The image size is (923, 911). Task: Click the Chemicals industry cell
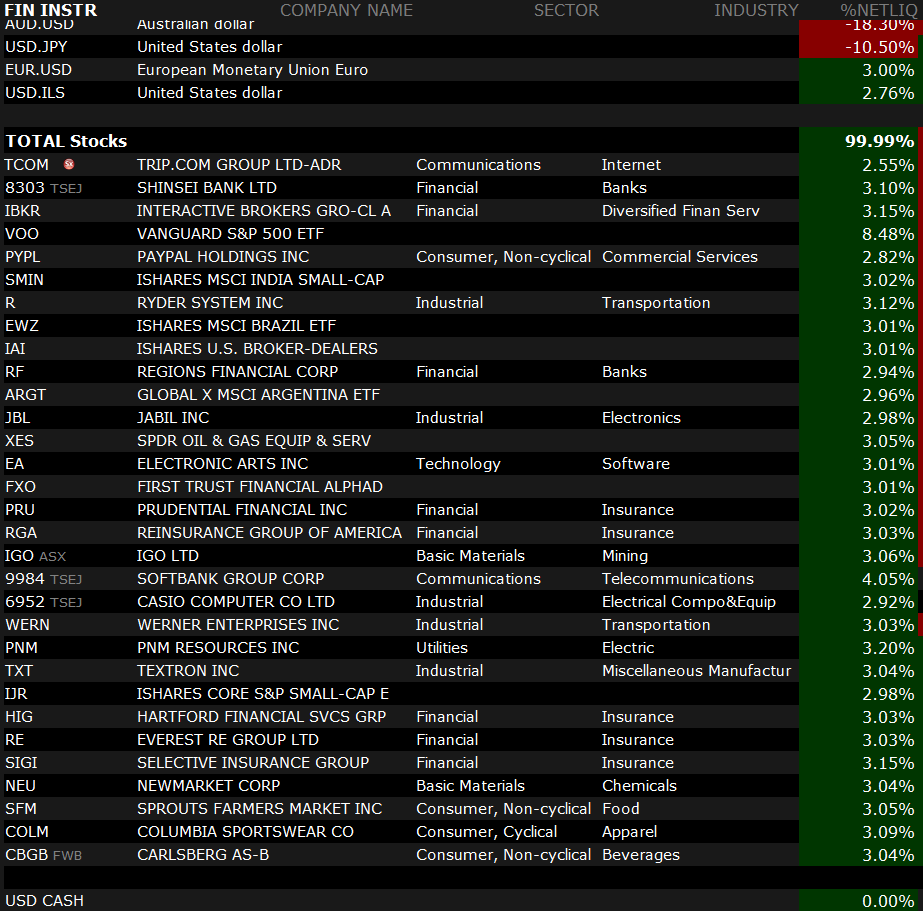click(x=639, y=784)
